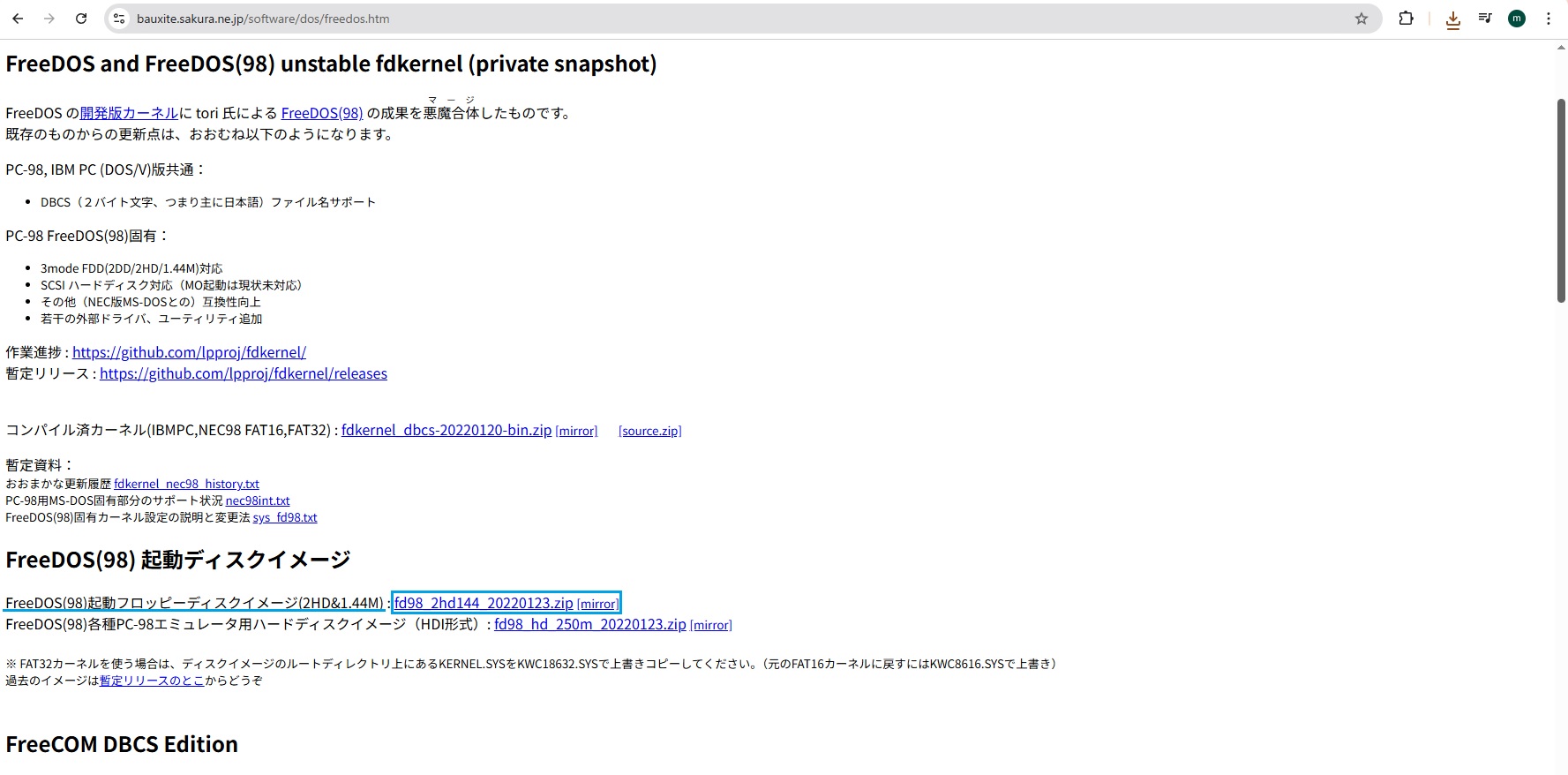Download fd98_hd_250m_20220123.zip
The width and height of the screenshot is (1568, 775).
tap(590, 624)
